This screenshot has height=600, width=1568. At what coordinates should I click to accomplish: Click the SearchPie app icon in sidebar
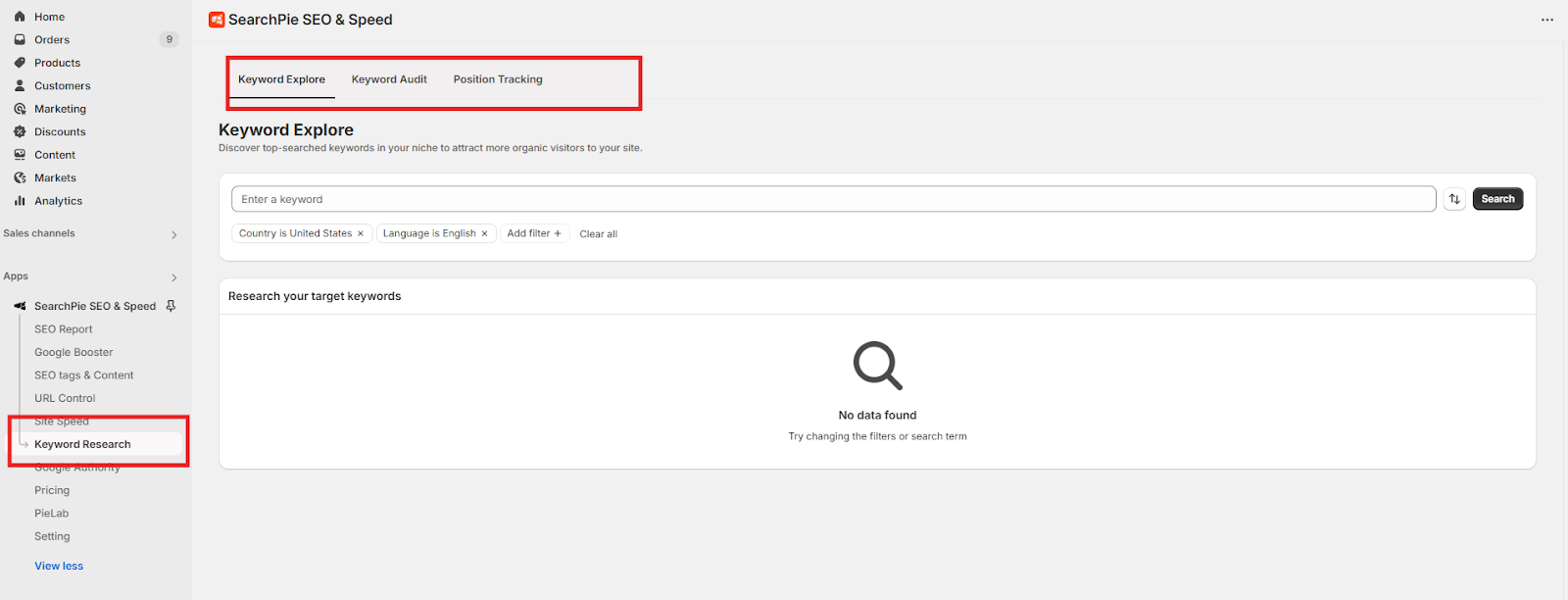coord(20,306)
